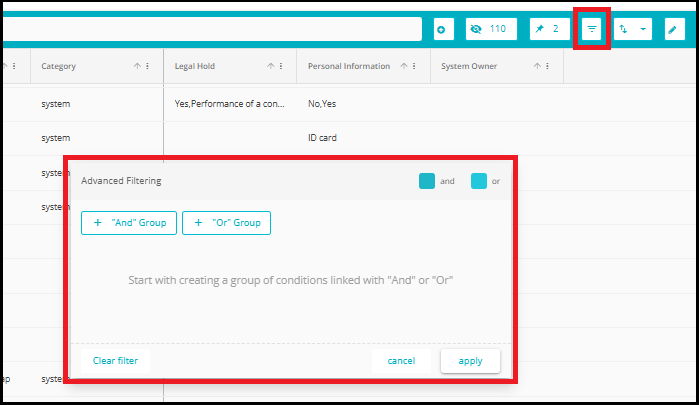Click the pencil edit icon in toolbar
Viewport: 699px width, 405px height.
671,29
